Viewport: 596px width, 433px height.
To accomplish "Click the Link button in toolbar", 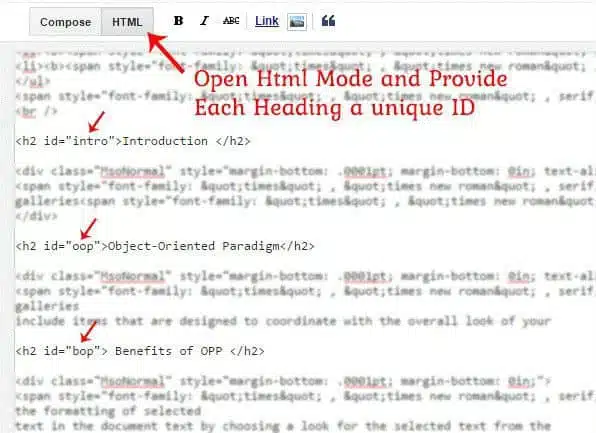I will pyautogui.click(x=267, y=21).
